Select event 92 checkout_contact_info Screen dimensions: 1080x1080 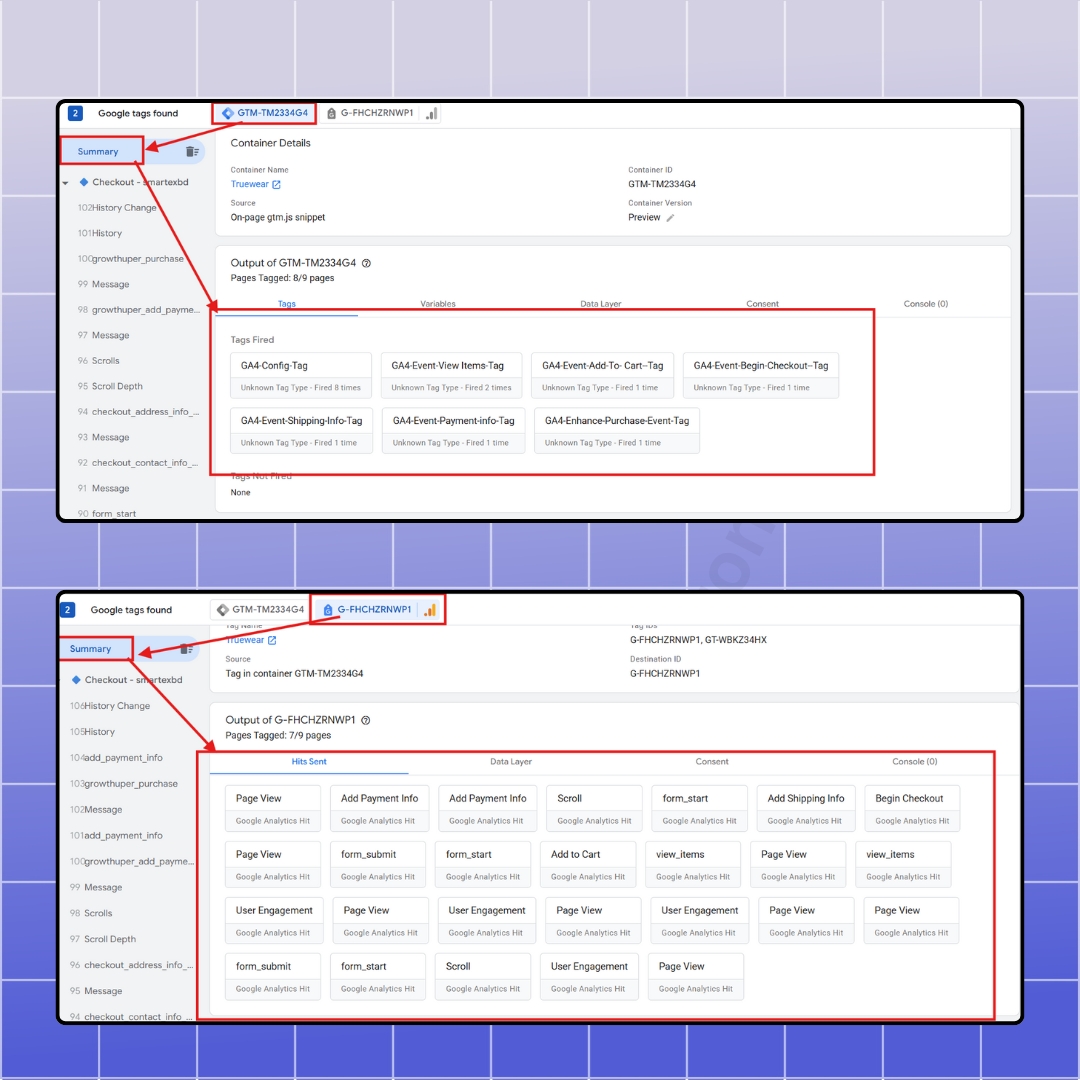(138, 462)
